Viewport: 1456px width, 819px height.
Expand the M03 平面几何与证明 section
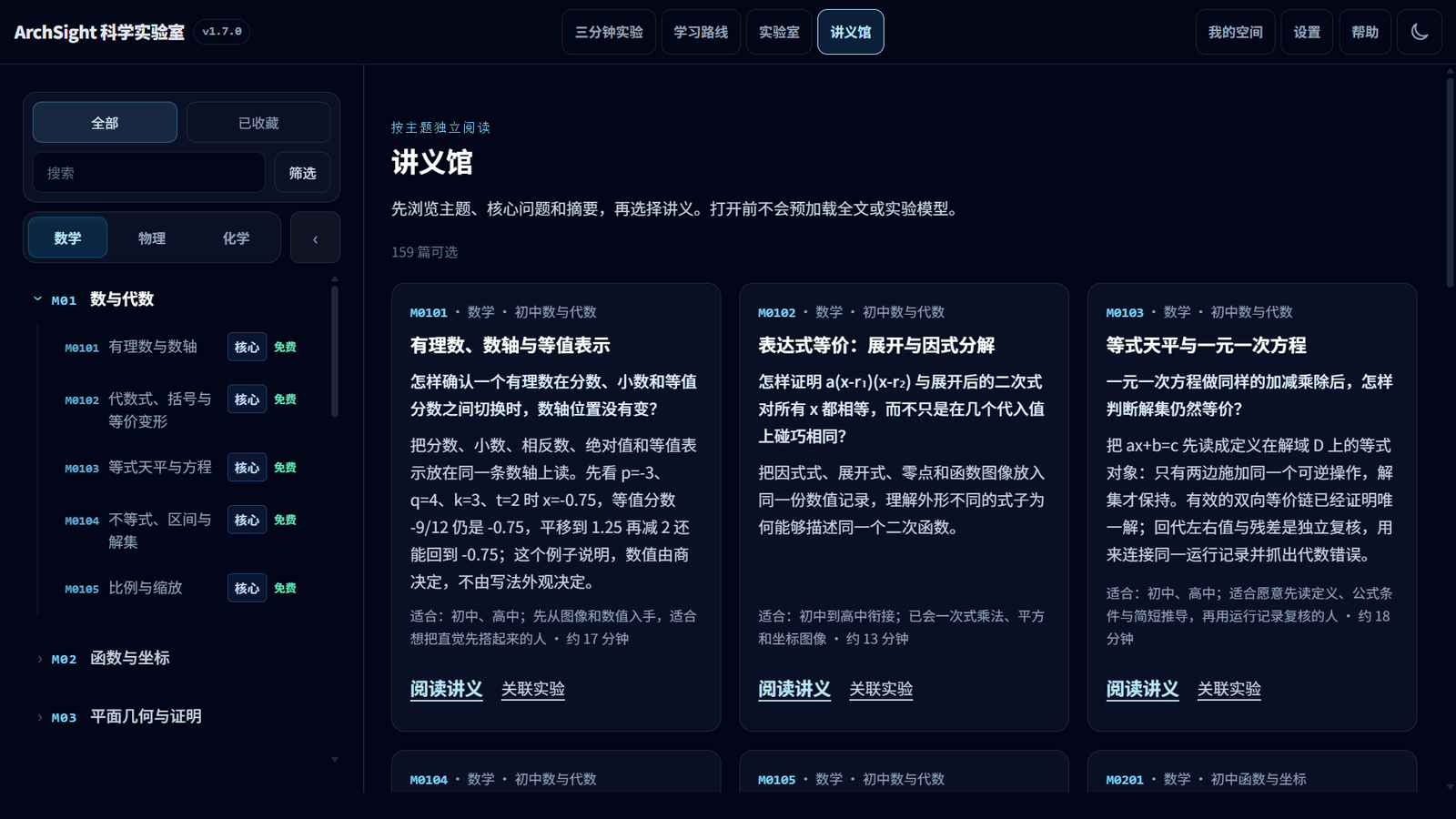click(39, 717)
